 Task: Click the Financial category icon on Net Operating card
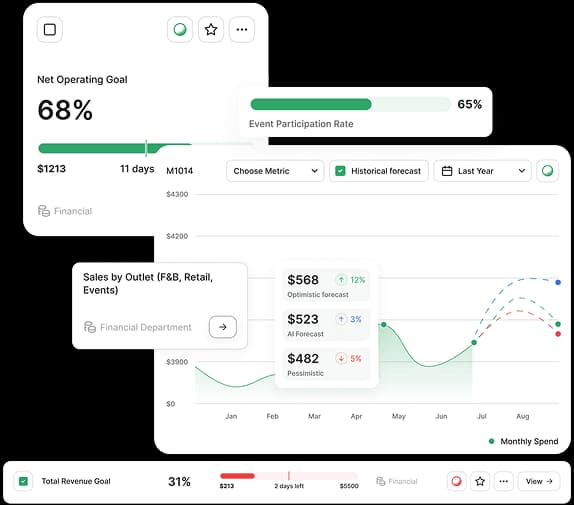coord(44,211)
